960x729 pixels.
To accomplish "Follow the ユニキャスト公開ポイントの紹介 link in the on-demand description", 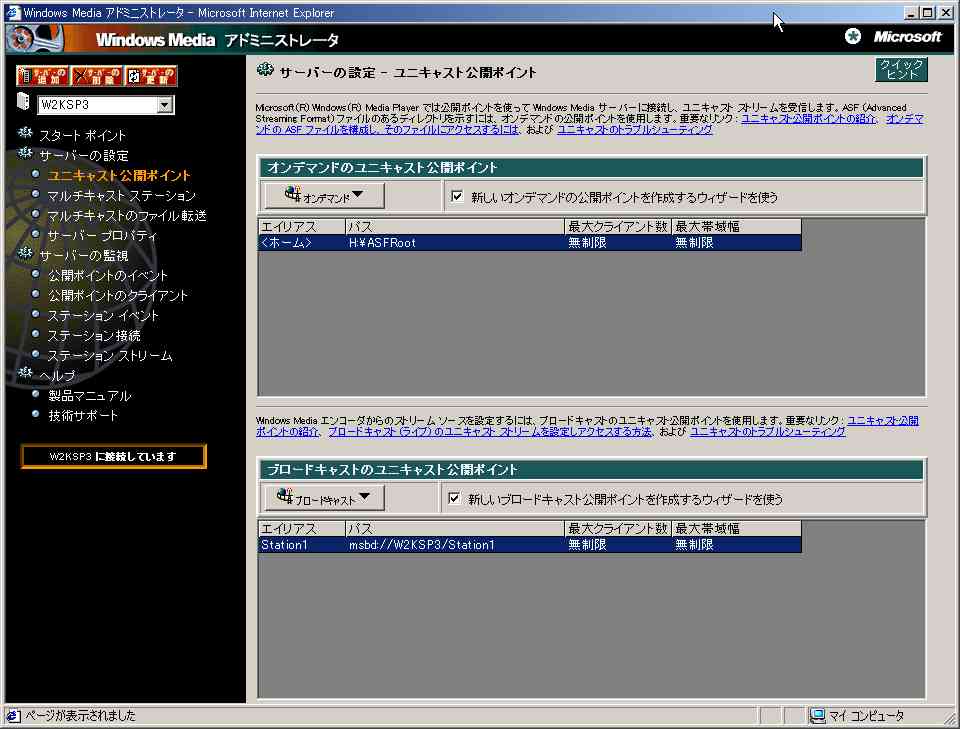I will [808, 118].
